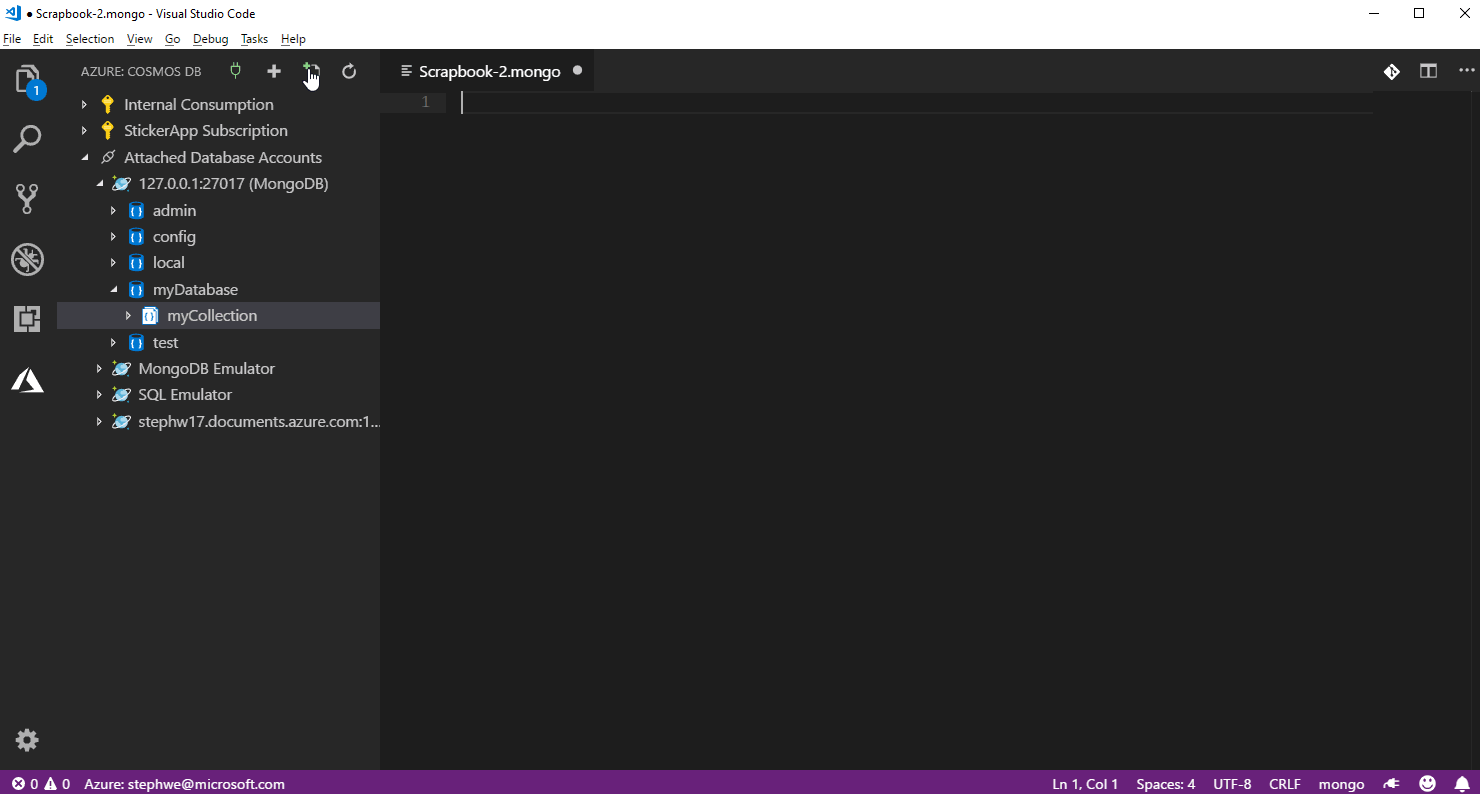Click the attach emulator plug icon

pyautogui.click(x=235, y=71)
